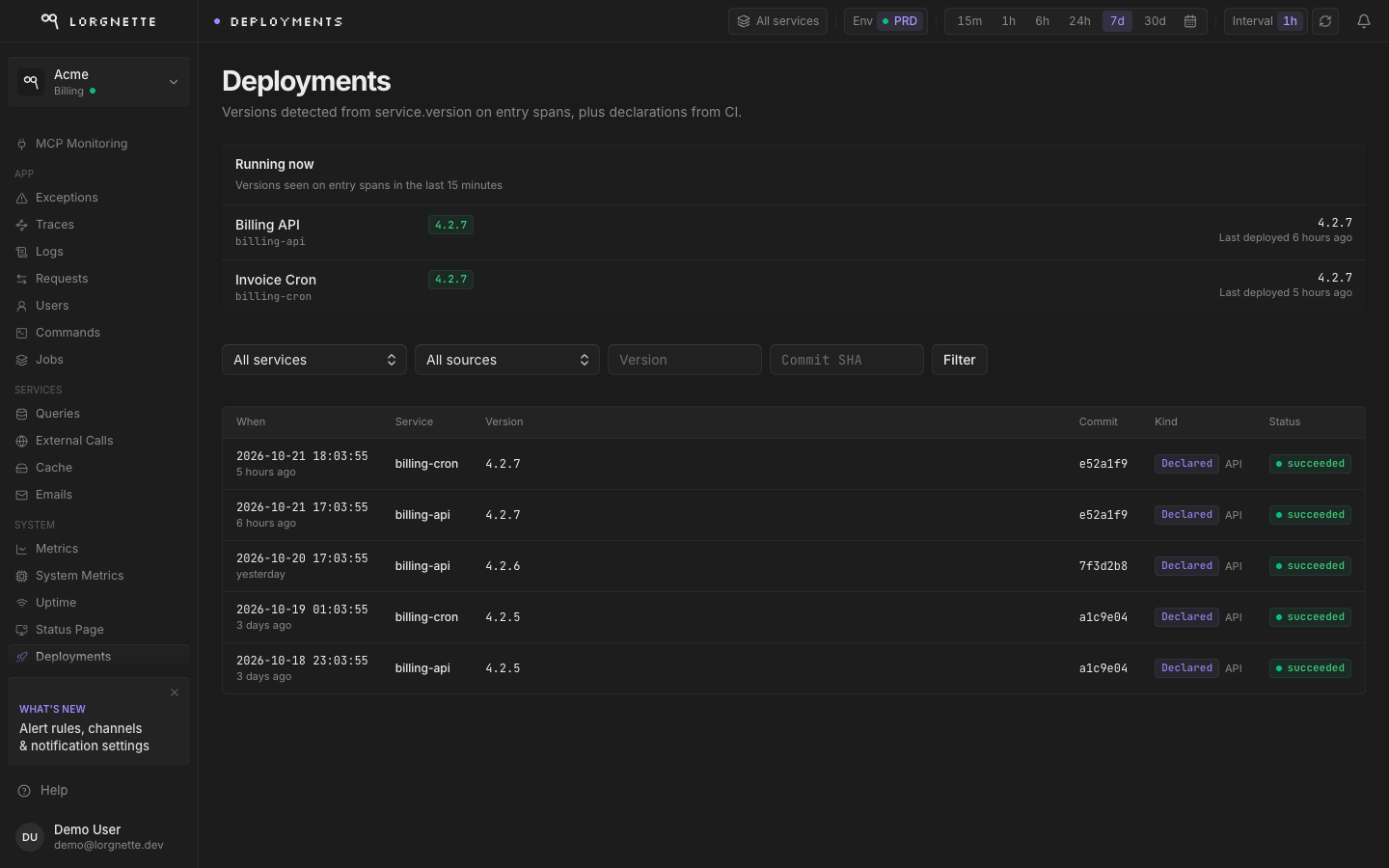Open System Metrics page
The width and height of the screenshot is (1389, 868).
click(x=98, y=576)
